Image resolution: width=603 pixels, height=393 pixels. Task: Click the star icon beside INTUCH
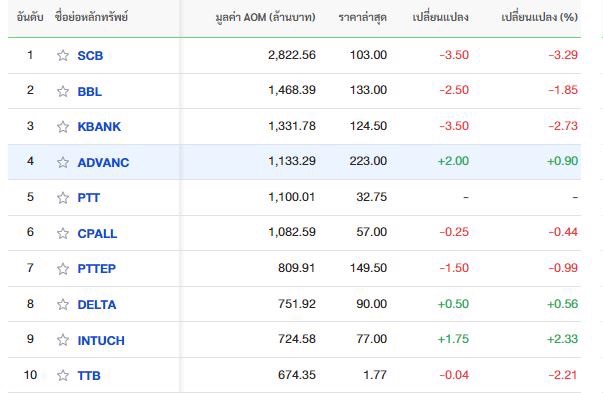(63, 340)
